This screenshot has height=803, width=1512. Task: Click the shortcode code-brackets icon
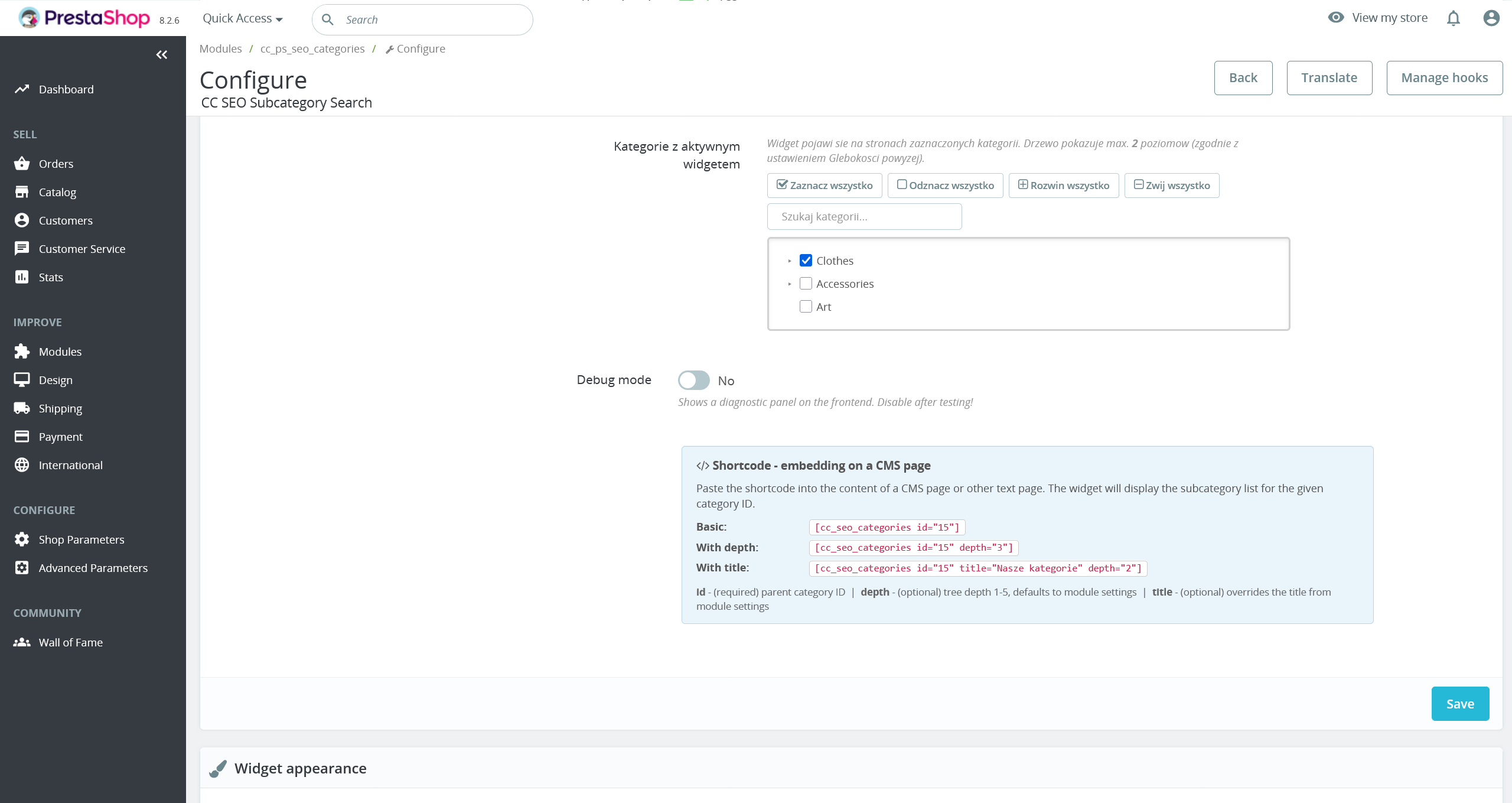[703, 466]
